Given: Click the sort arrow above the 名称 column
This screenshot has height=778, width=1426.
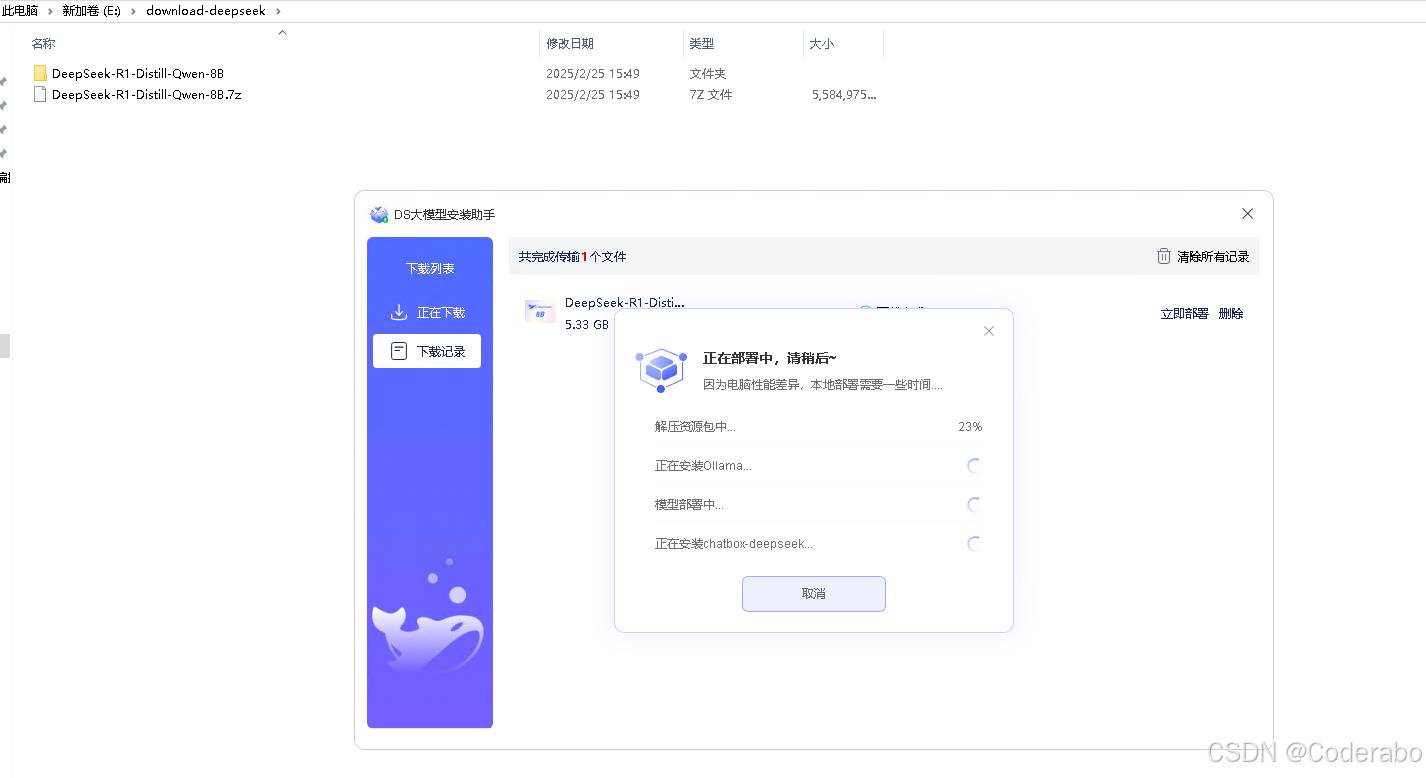Looking at the screenshot, I should (282, 32).
